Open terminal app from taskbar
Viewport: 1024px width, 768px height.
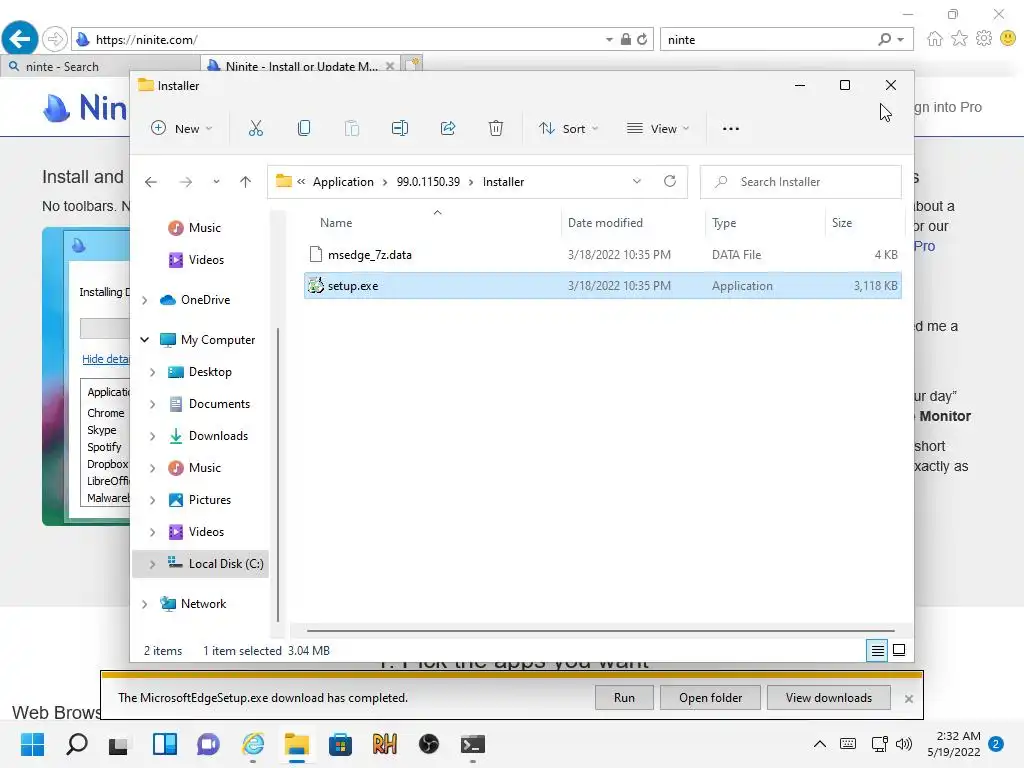point(472,744)
